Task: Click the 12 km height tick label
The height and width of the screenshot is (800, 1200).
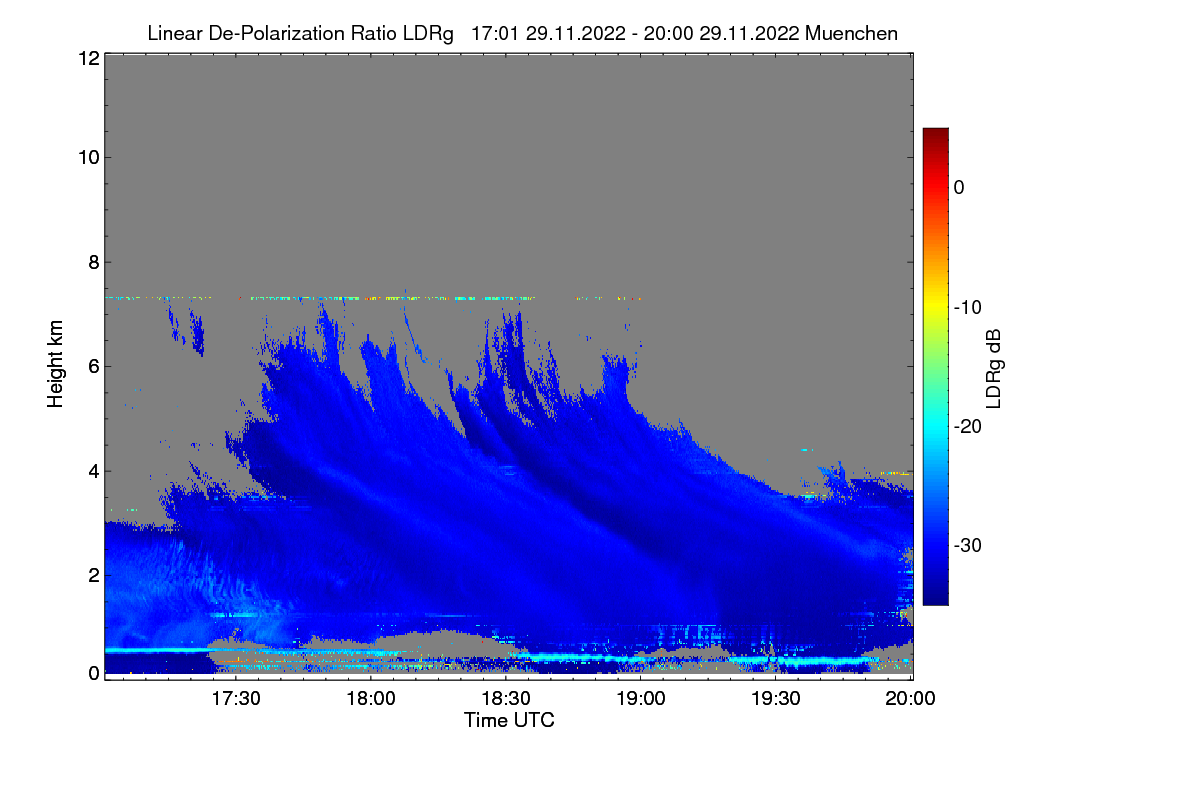Action: [x=88, y=58]
